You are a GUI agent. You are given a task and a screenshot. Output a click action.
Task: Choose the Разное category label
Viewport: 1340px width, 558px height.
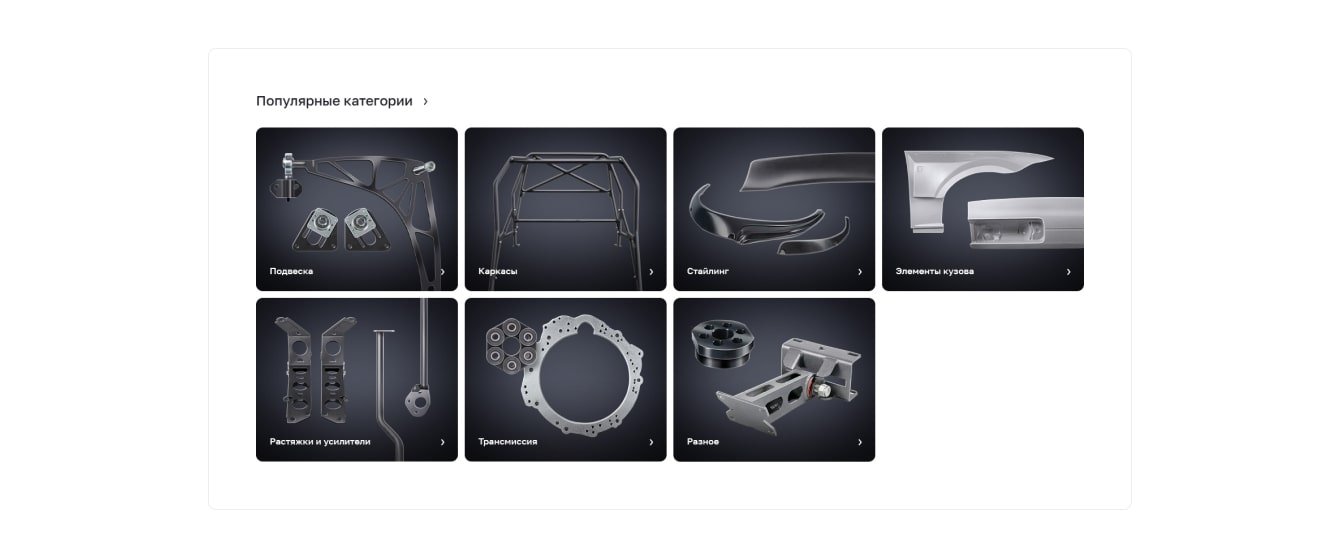click(703, 441)
